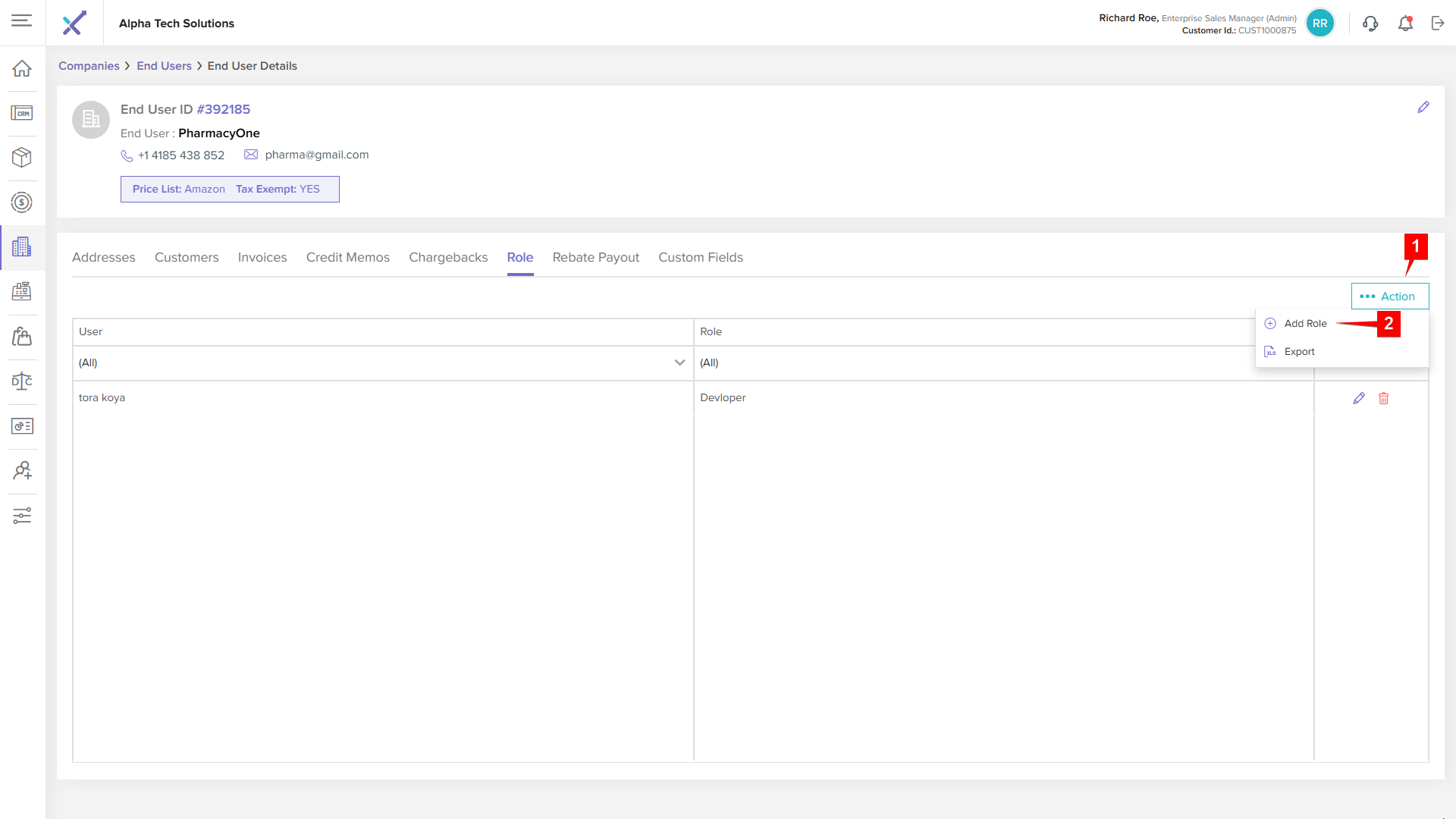
Task: Expand the User filter dropdown
Action: (679, 362)
